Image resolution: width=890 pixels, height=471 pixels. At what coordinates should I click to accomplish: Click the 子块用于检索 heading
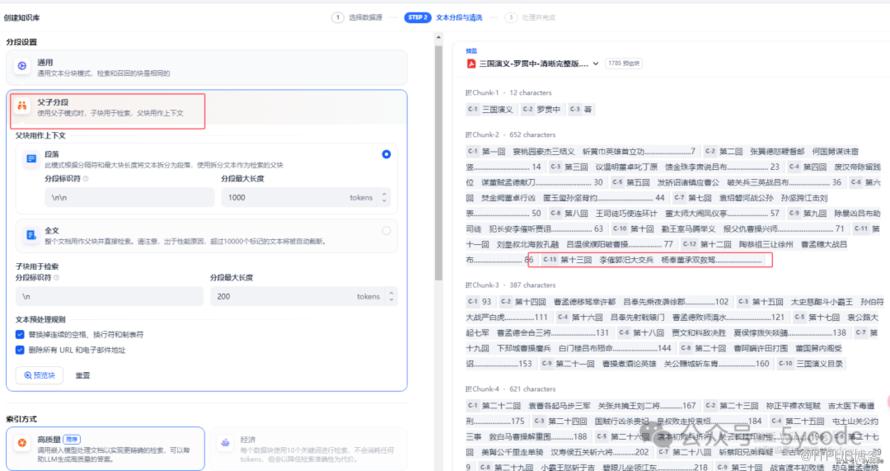click(x=37, y=266)
